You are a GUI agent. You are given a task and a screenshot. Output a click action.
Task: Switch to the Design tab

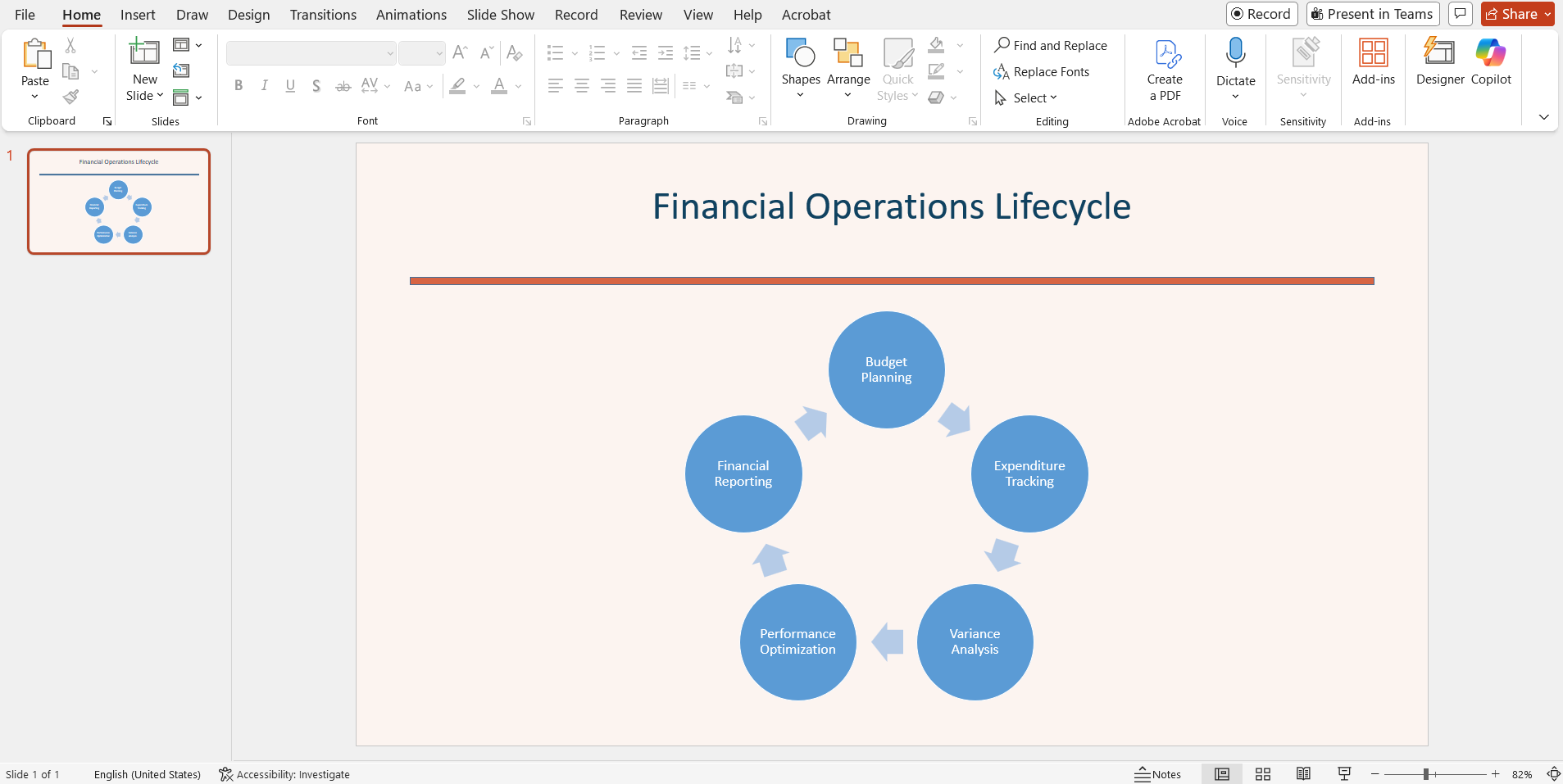coord(249,15)
